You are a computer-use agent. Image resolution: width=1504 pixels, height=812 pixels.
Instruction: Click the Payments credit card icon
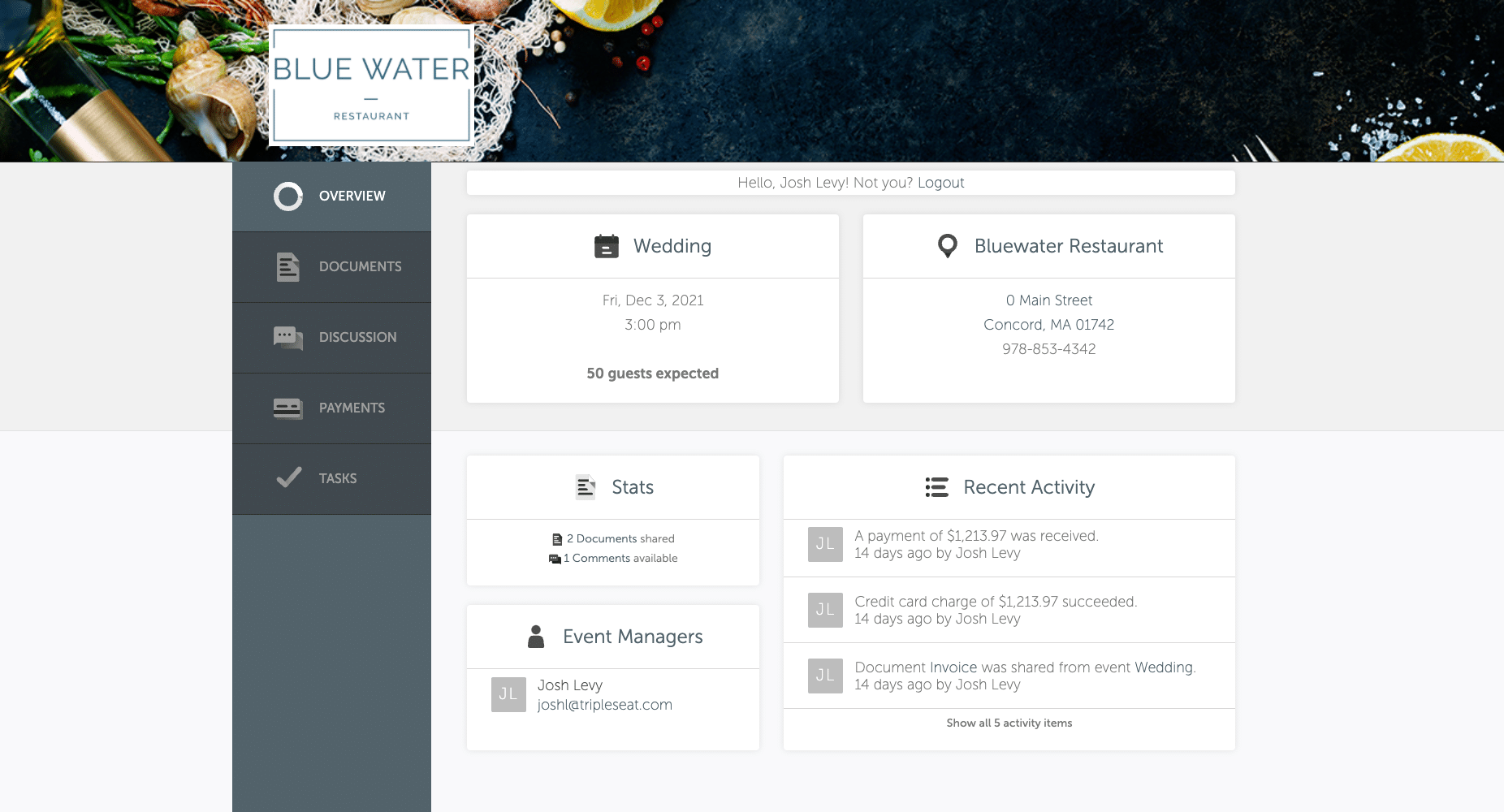288,408
